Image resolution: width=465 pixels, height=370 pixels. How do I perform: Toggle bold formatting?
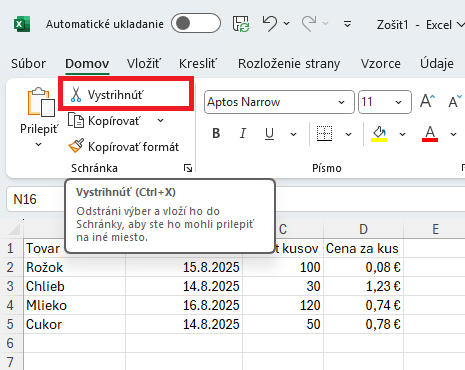point(216,133)
